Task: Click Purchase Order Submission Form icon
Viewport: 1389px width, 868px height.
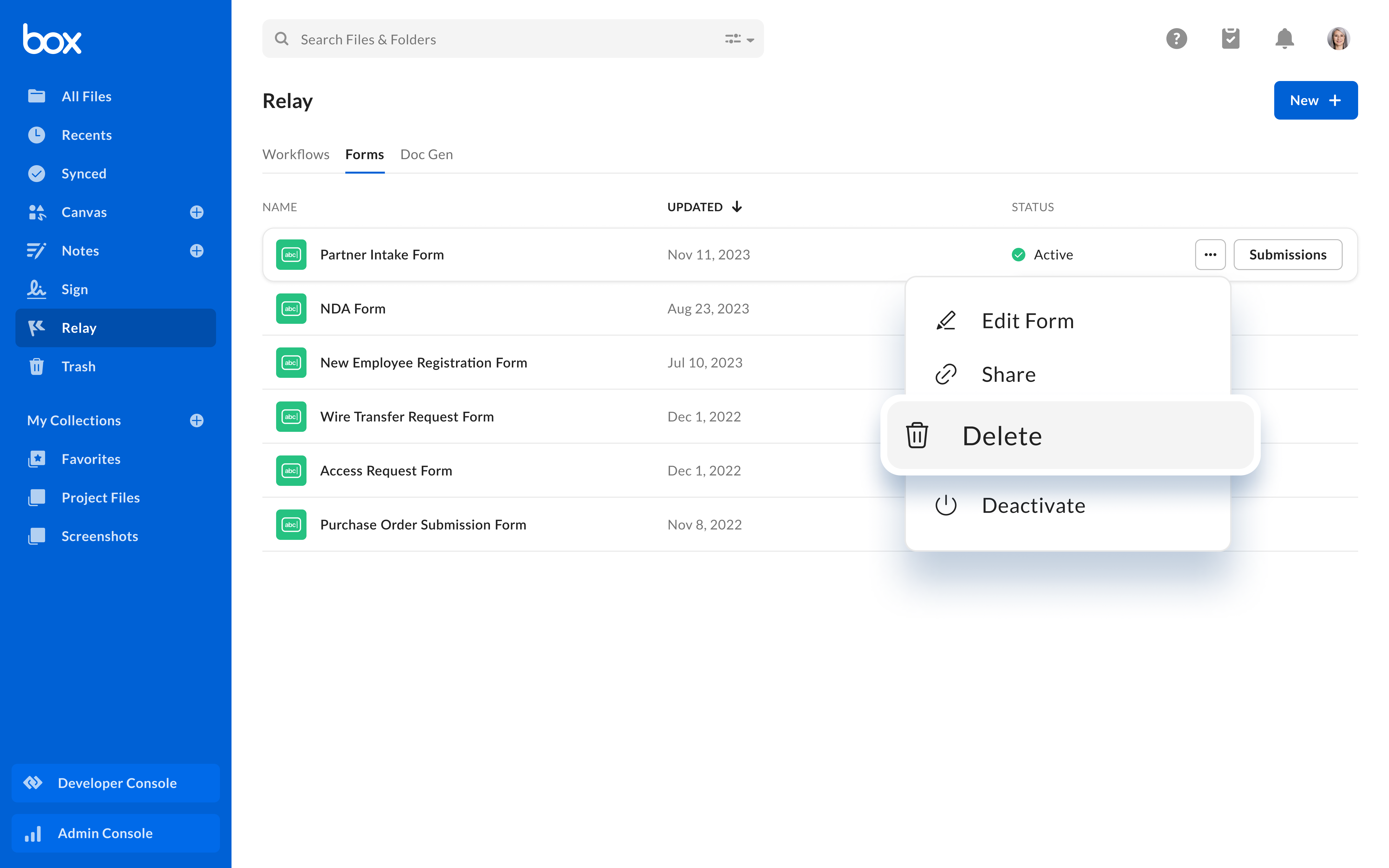Action: 291,524
